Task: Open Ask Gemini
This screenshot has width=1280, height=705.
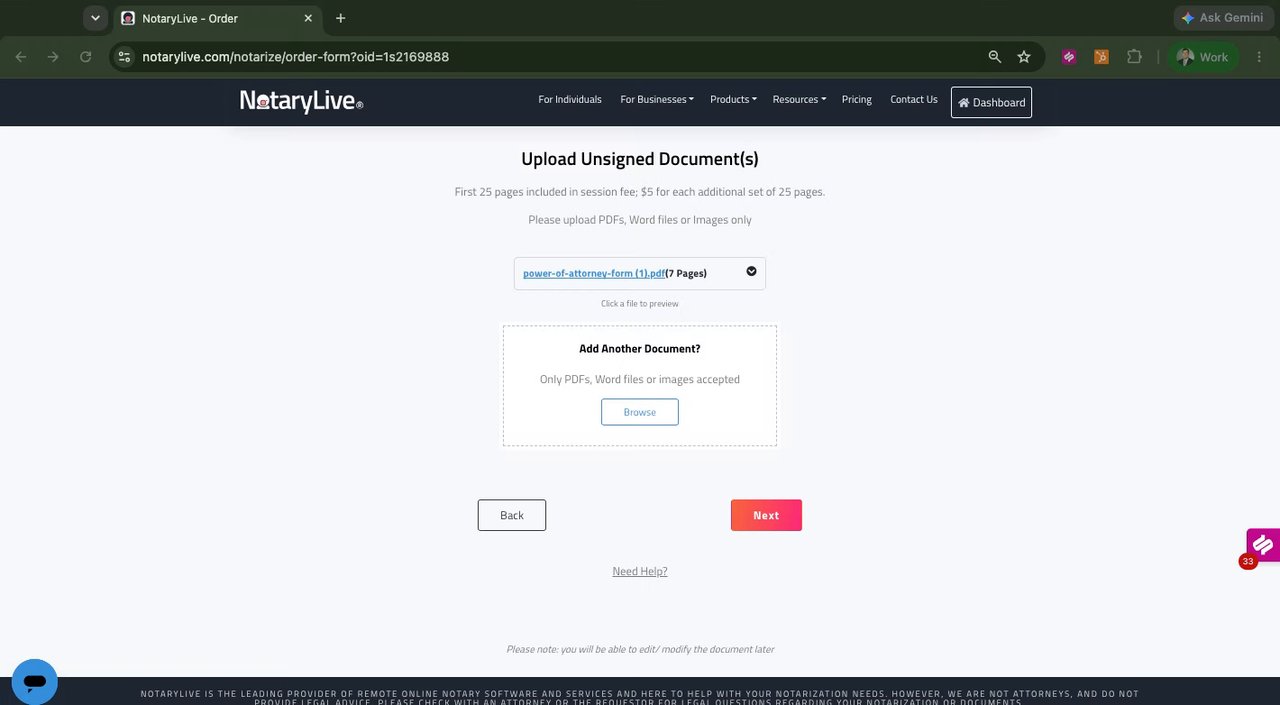Action: [1223, 18]
